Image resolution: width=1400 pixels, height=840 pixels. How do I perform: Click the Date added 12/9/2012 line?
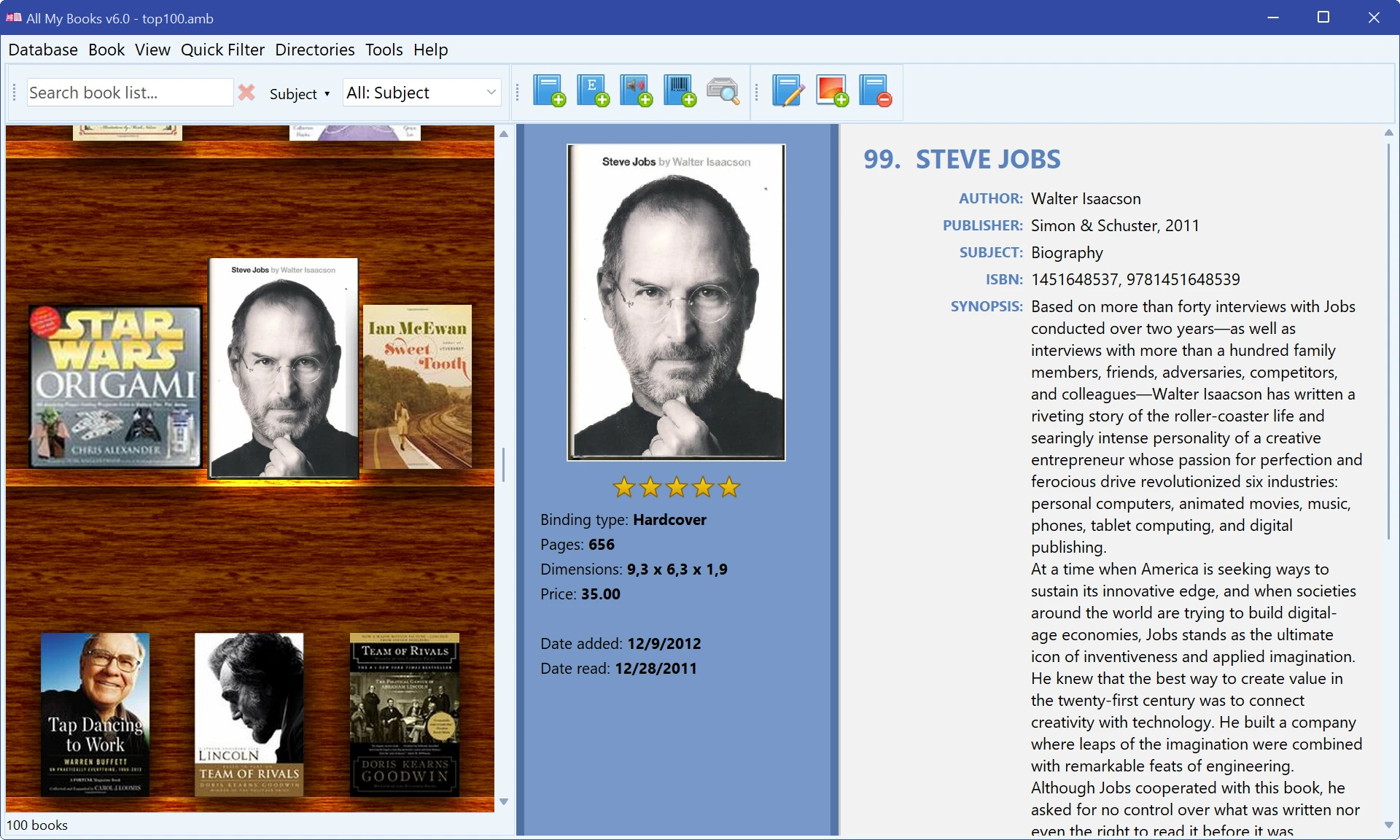click(x=621, y=643)
